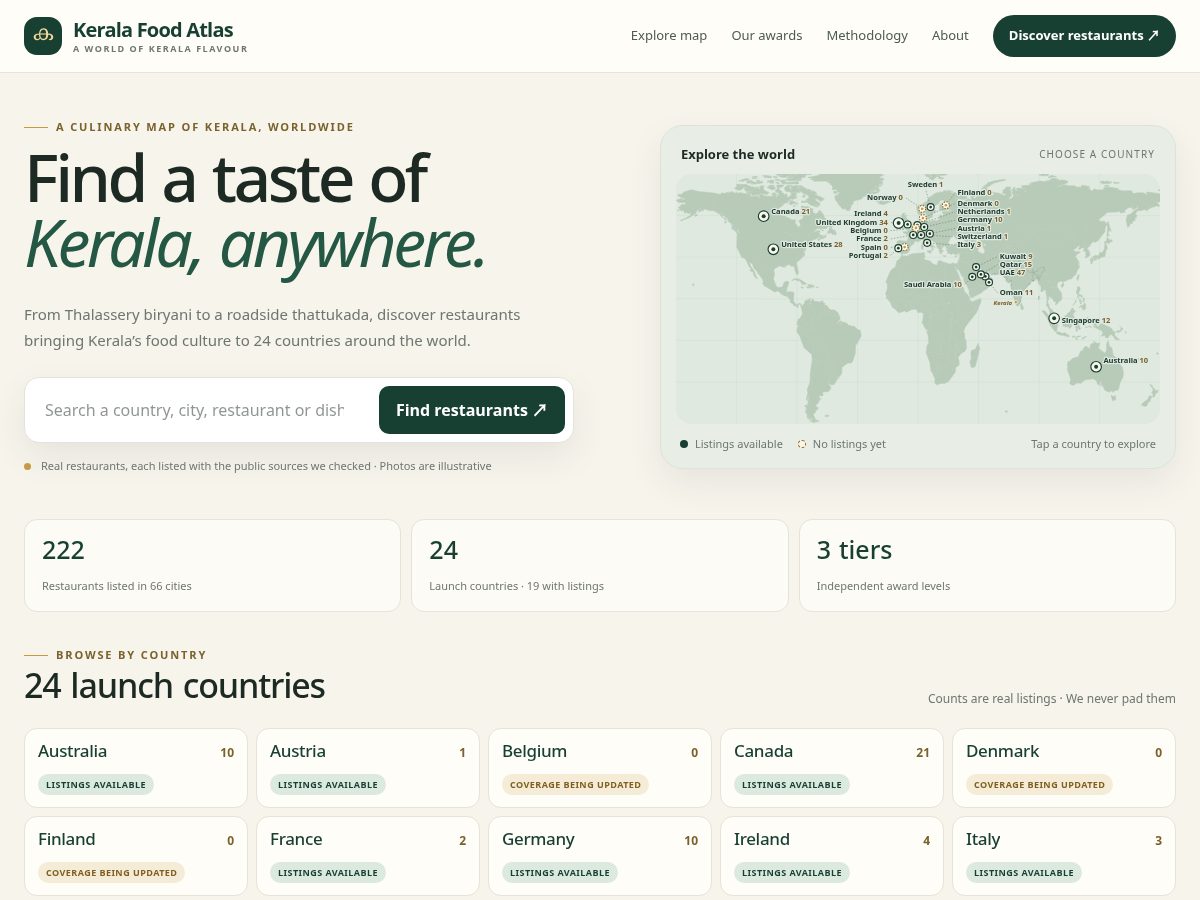Click the 'Norway 0' map label
The height and width of the screenshot is (900, 1200).
click(x=885, y=198)
